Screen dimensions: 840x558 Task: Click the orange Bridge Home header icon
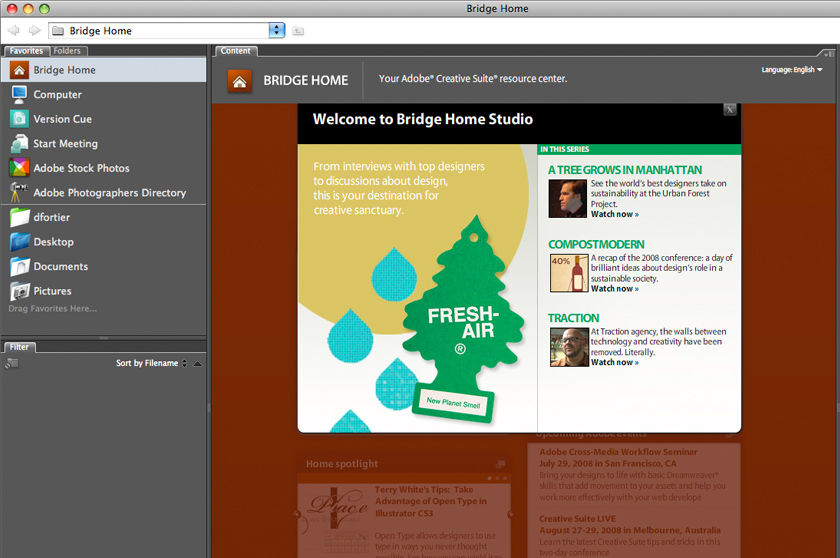[239, 81]
